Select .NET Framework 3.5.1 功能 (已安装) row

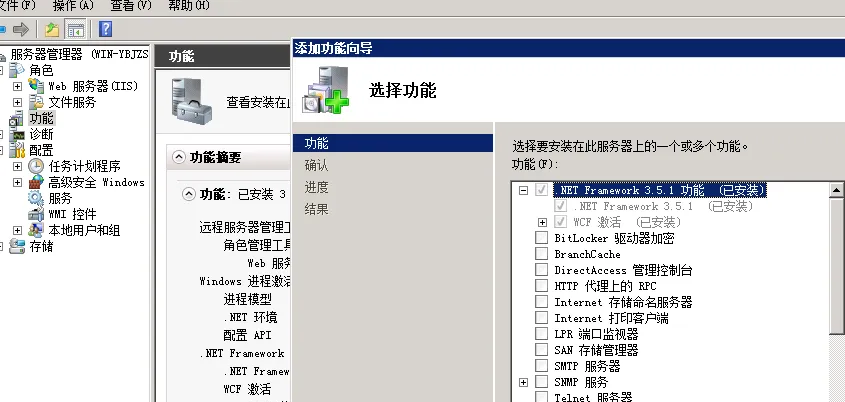[659, 190]
